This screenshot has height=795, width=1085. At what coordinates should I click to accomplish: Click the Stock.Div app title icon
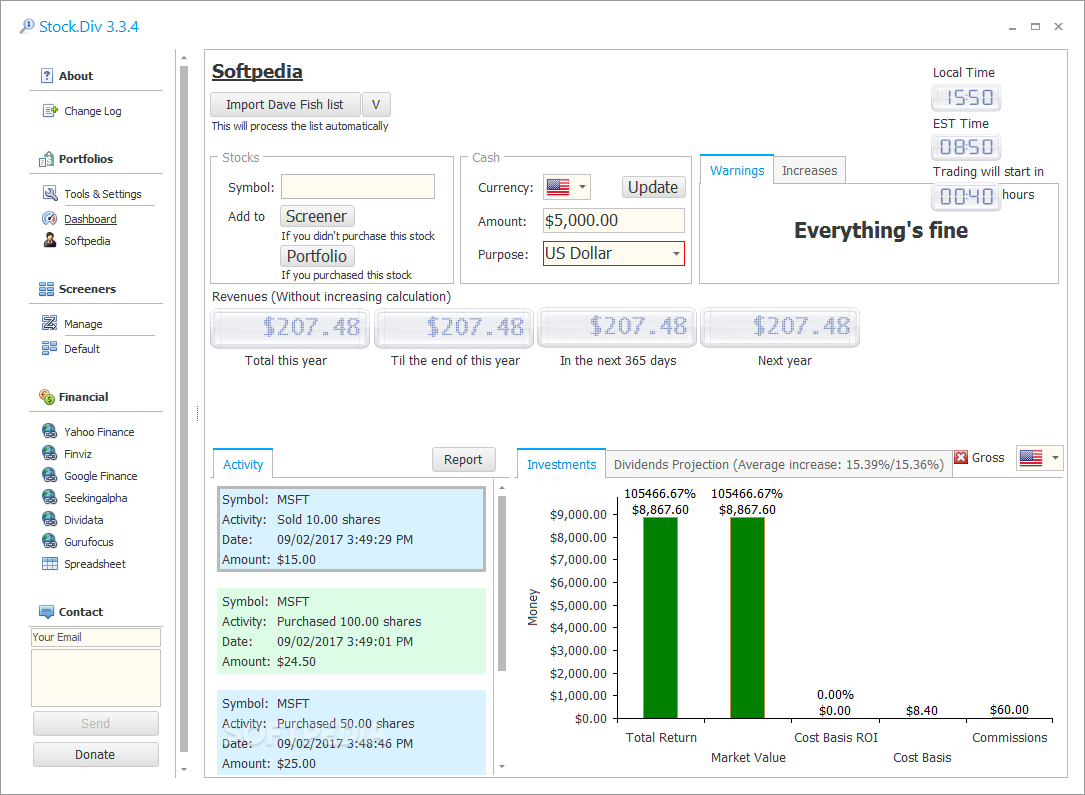pos(27,26)
